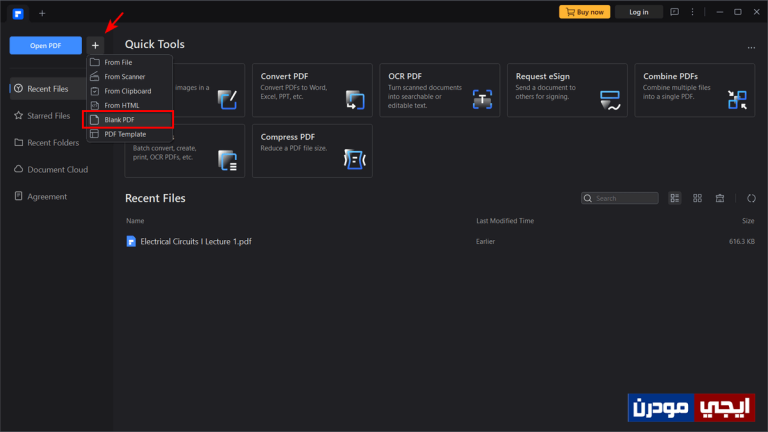Viewport: 768px width, 432px height.
Task: Click the plus create-PDF button beside Open PDF
Action: coord(95,46)
